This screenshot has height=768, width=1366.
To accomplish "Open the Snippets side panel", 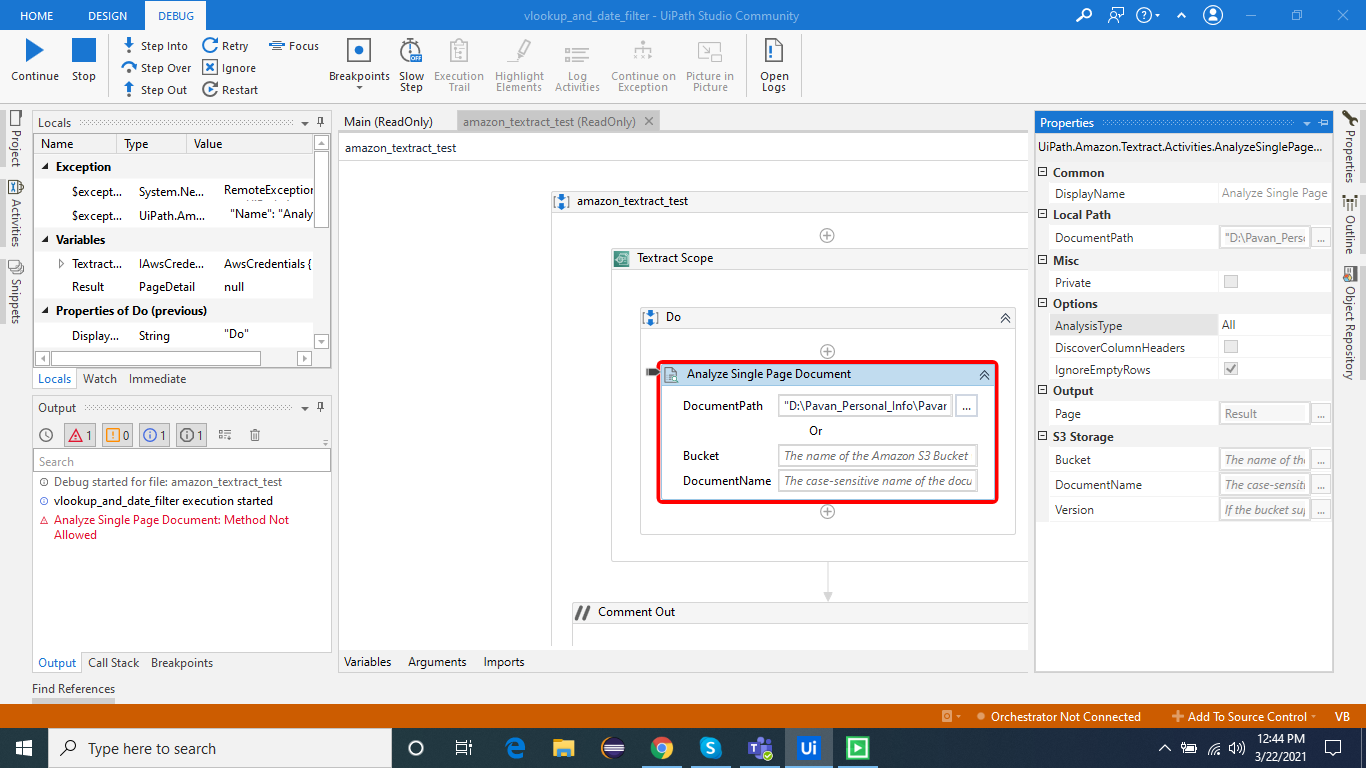I will (x=15, y=291).
